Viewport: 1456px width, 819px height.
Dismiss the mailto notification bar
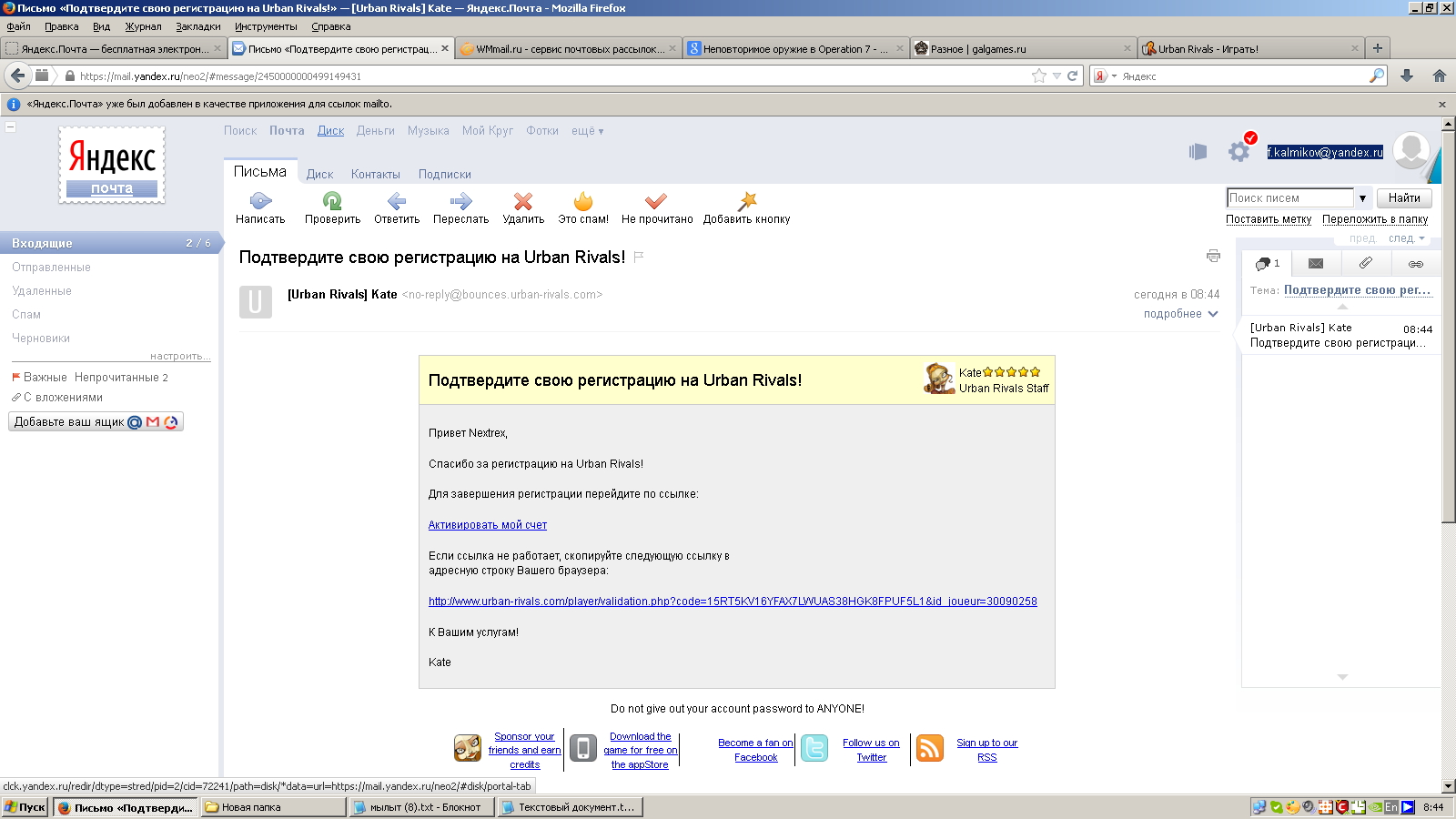[x=1442, y=105]
